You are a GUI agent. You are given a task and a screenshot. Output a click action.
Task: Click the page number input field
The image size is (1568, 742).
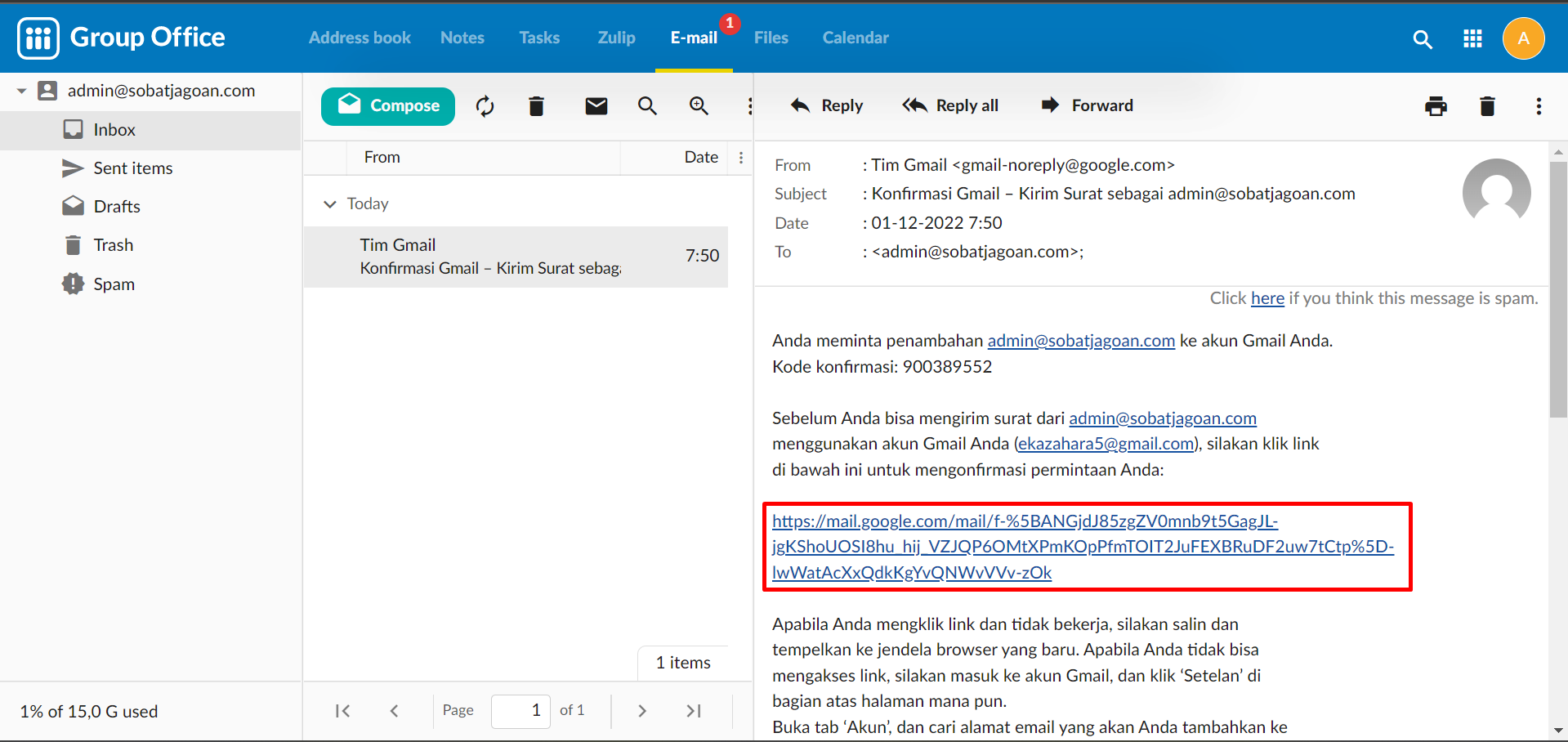tap(520, 711)
